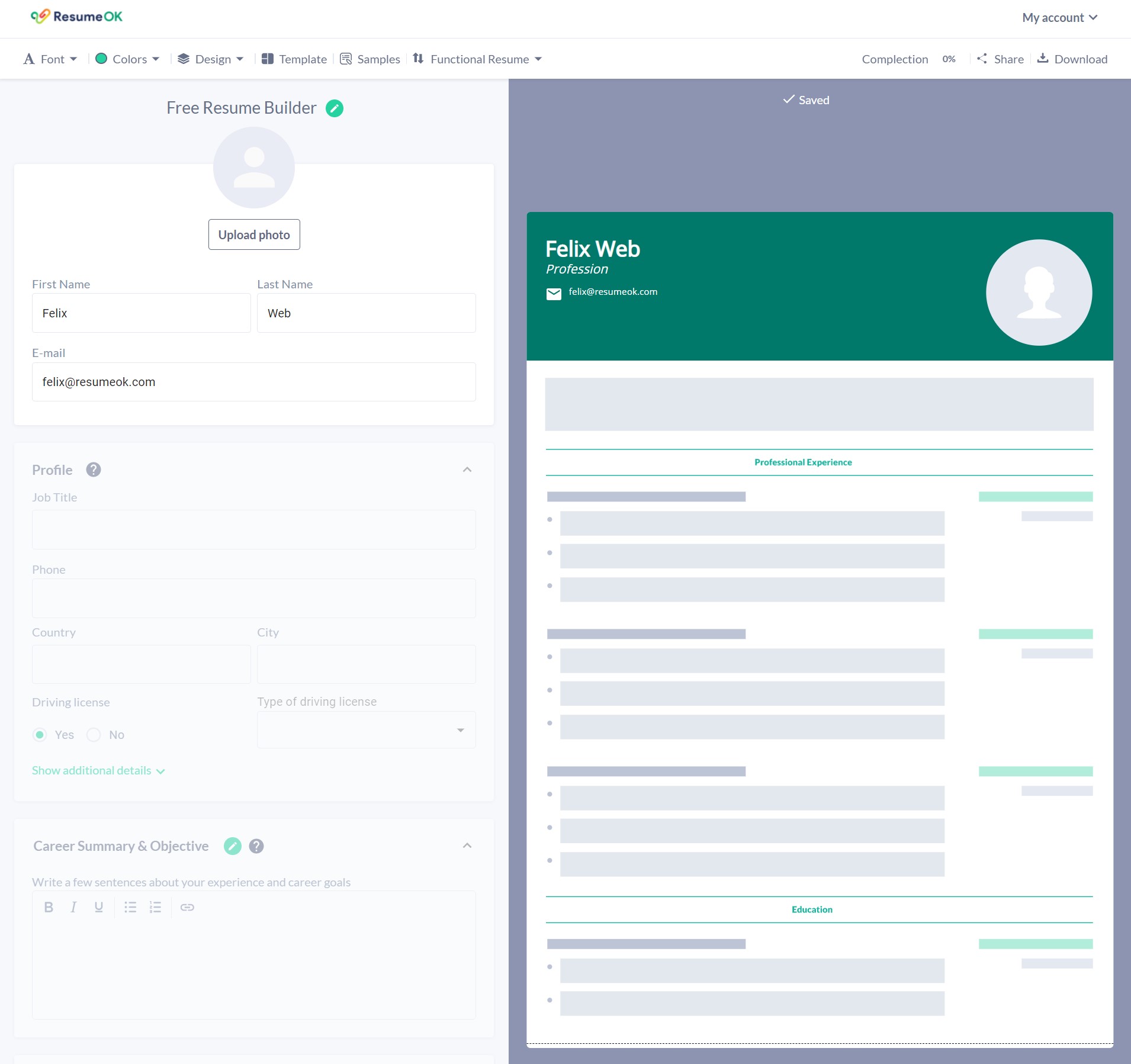Screen dimensions: 1131x1064
Task: Toggle underline formatting in summary editor
Action: tap(99, 907)
